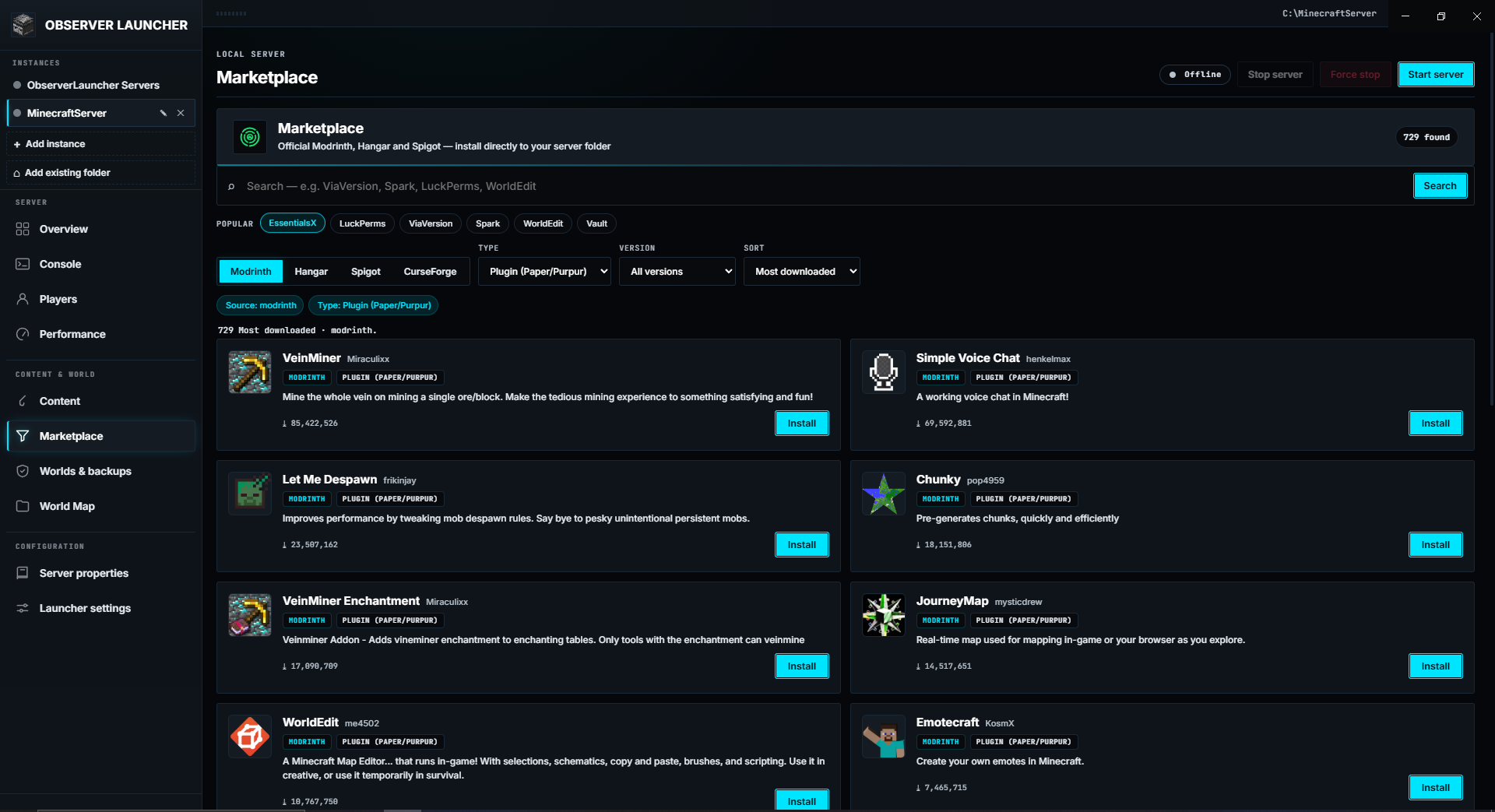Click the Overview grid icon
The height and width of the screenshot is (812, 1495).
[23, 229]
